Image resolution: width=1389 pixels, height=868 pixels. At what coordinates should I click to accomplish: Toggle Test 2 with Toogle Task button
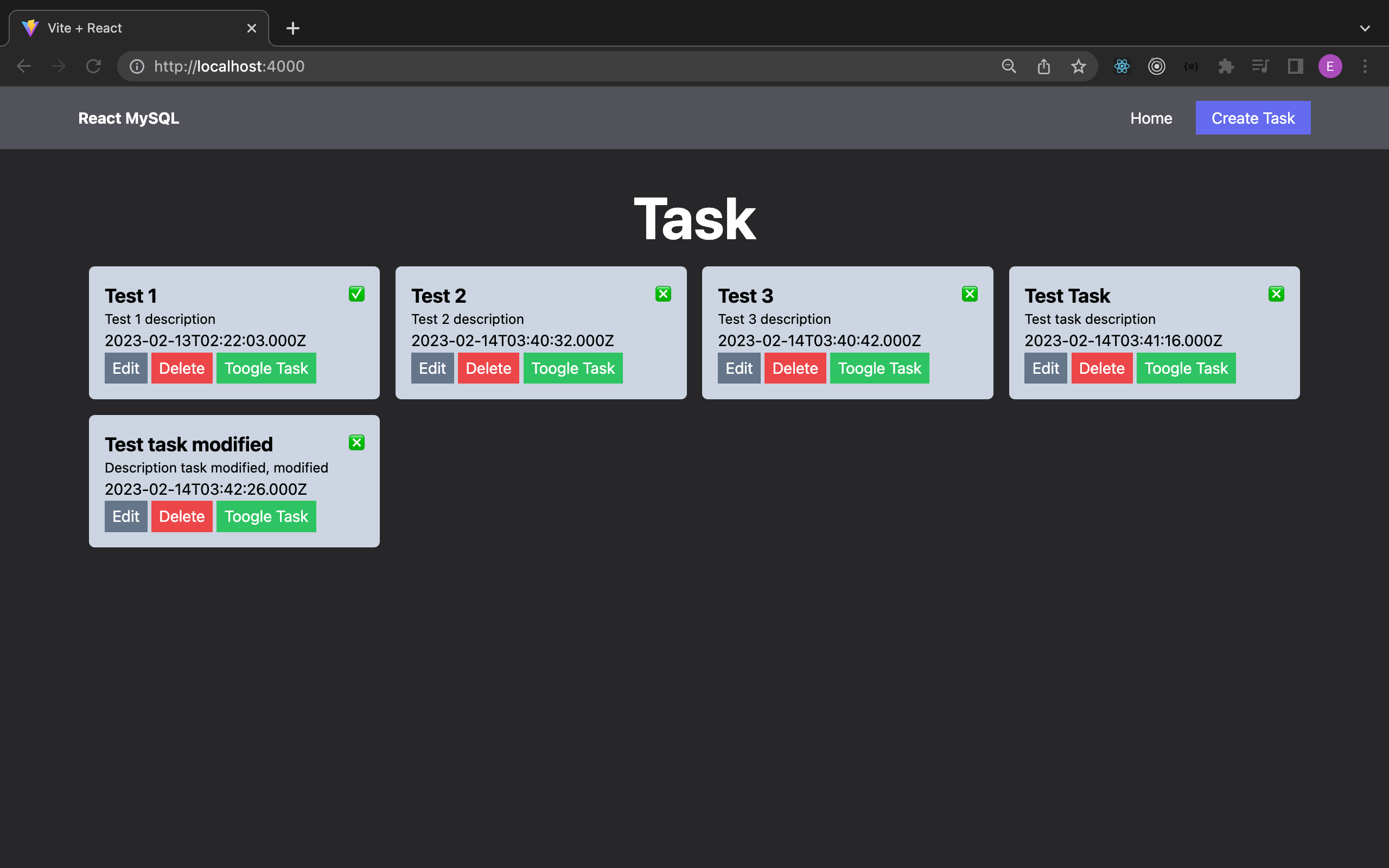point(573,368)
